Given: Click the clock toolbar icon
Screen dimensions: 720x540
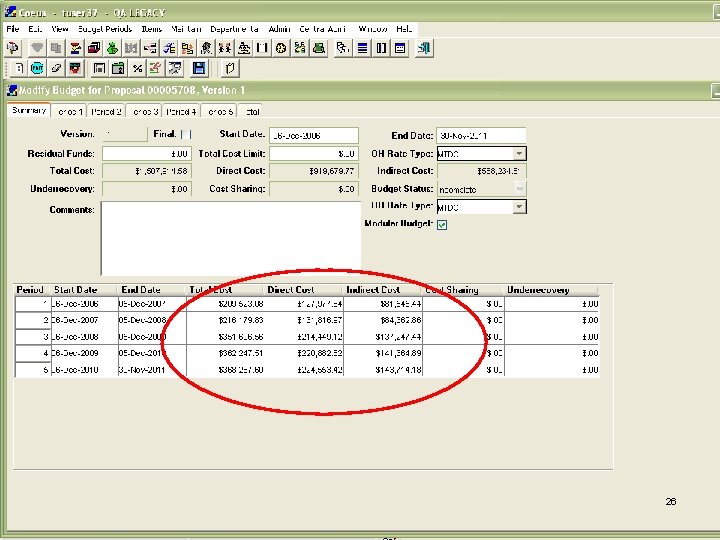Looking at the screenshot, I should (281, 48).
